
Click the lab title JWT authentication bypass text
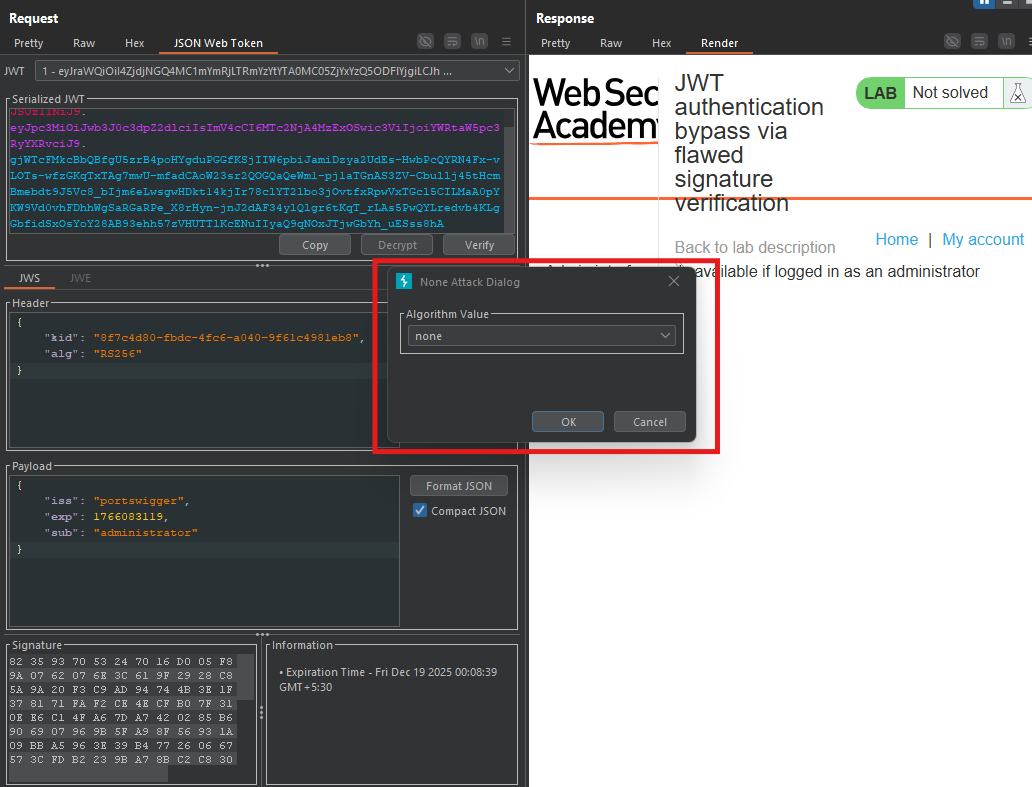[x=749, y=143]
